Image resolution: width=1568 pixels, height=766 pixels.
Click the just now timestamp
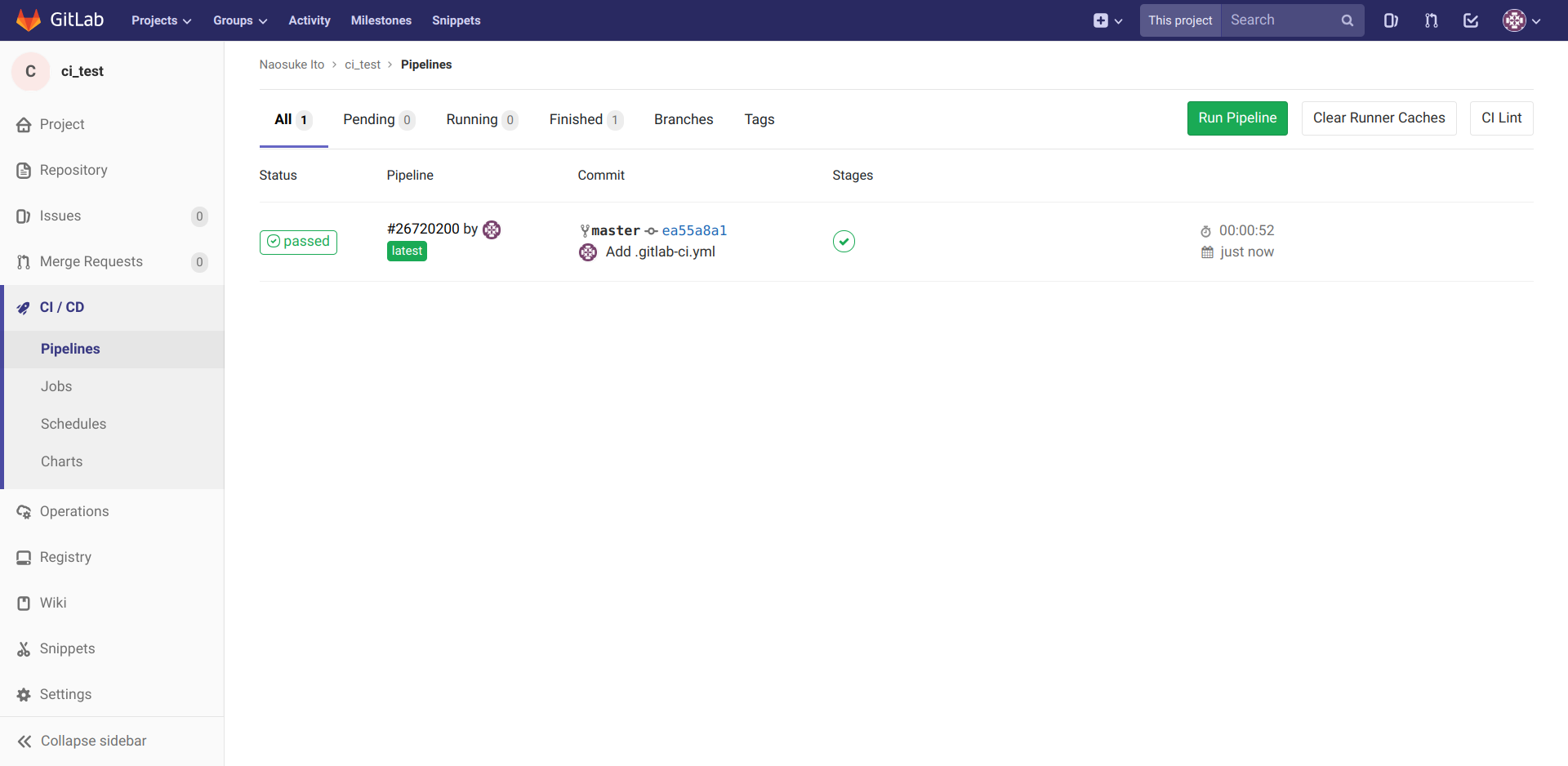[1247, 252]
